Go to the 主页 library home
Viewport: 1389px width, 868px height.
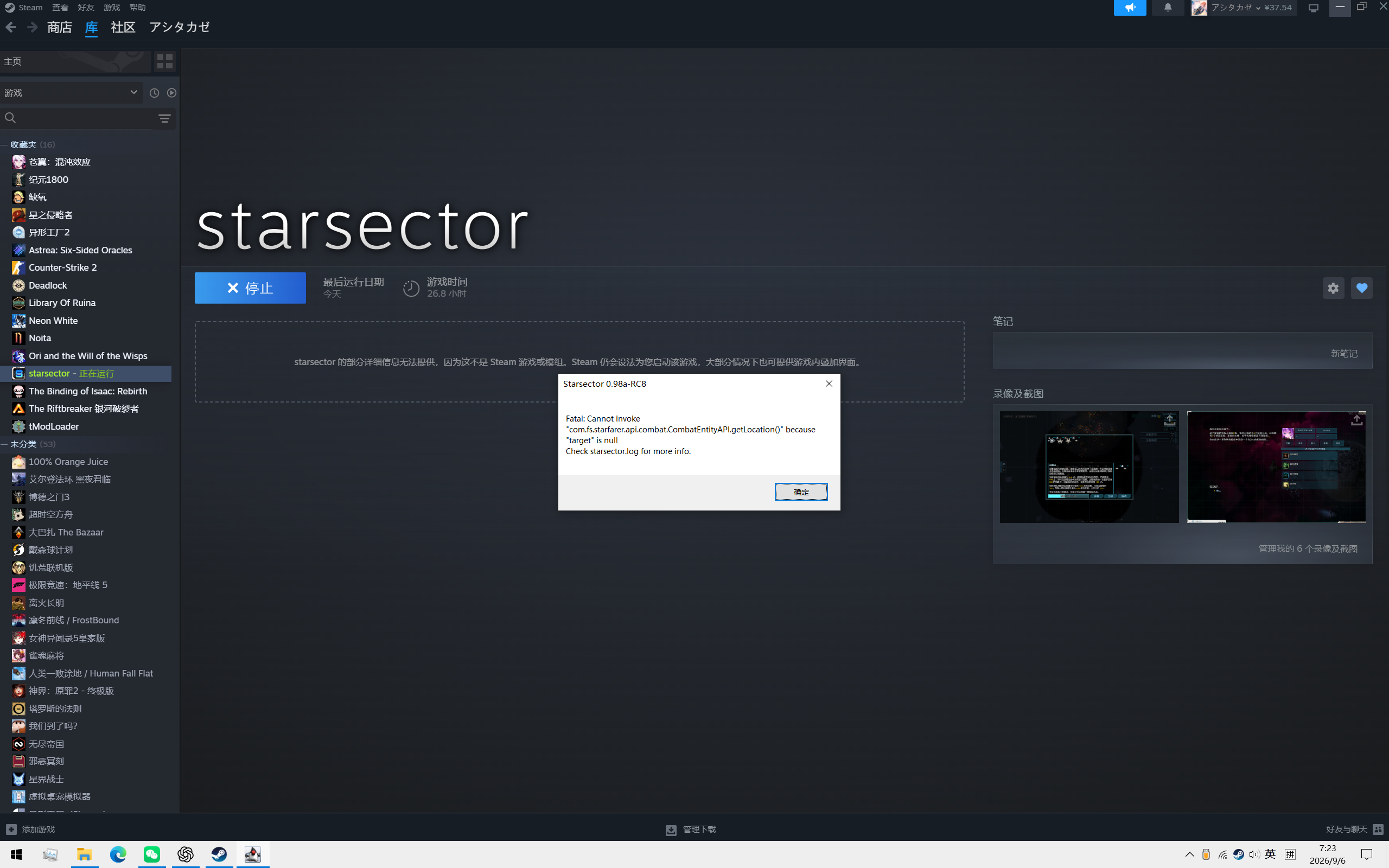click(x=75, y=61)
